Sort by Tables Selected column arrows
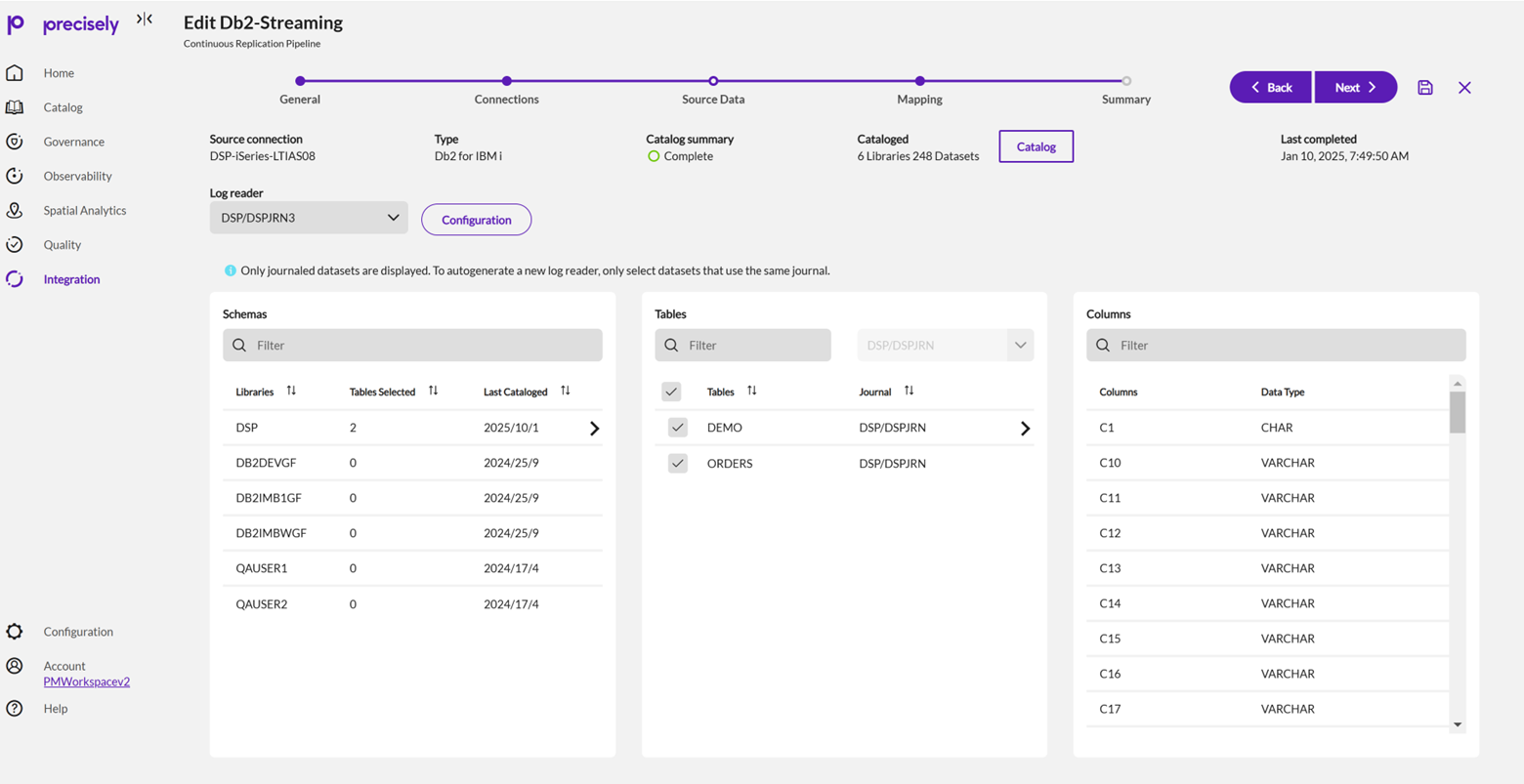Screen dimensions: 1524x784 click(x=433, y=391)
